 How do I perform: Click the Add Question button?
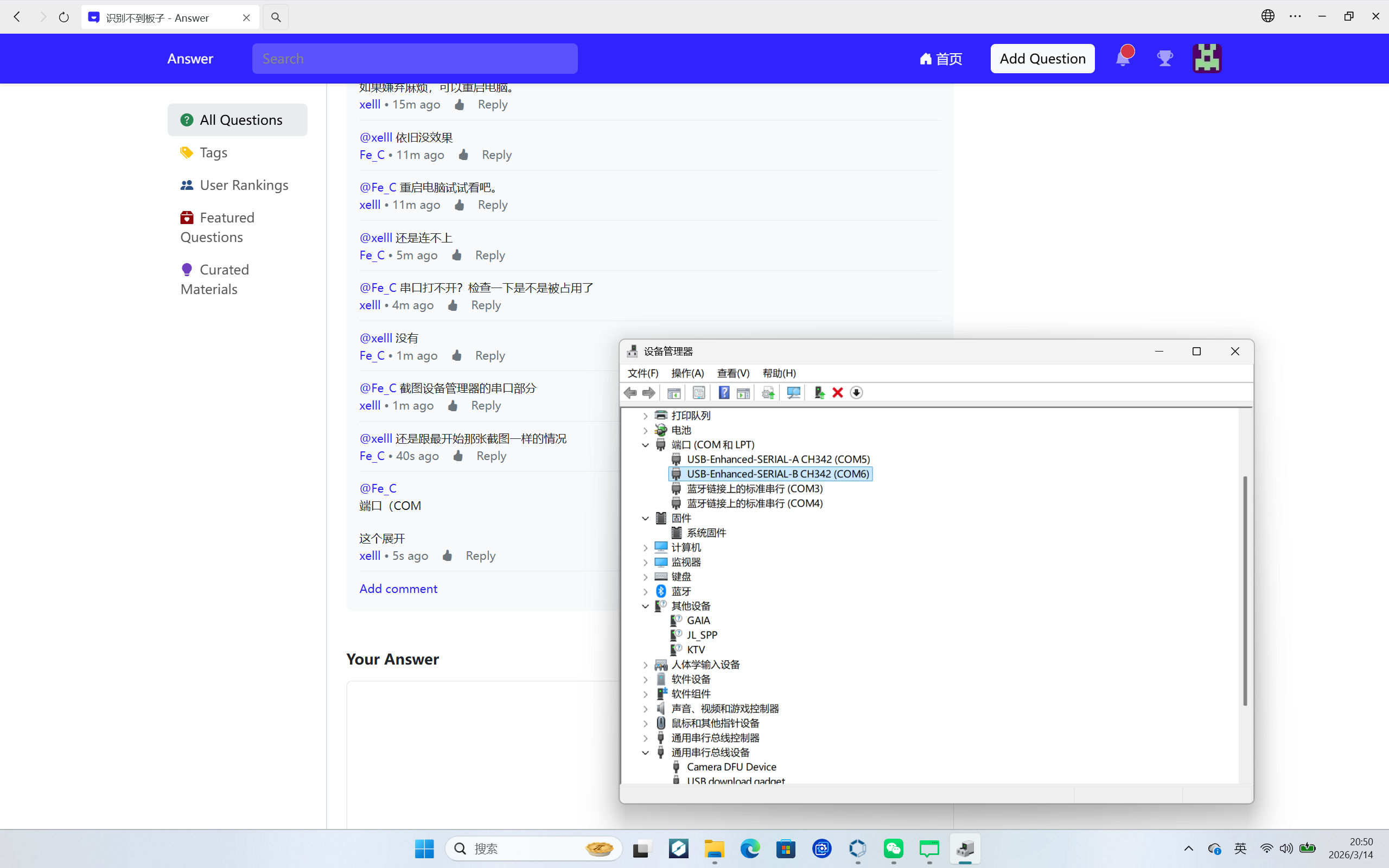pyautogui.click(x=1042, y=59)
